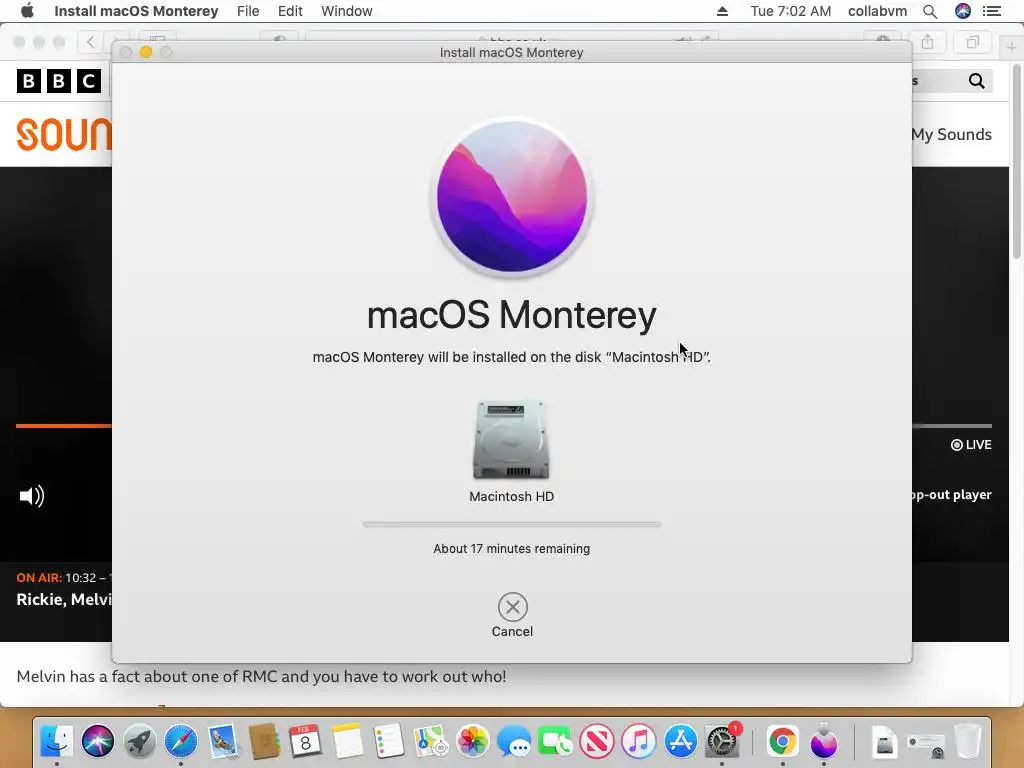Screen dimensions: 1024x768
Task: Open Calendar from the Dock
Action: tap(305, 741)
